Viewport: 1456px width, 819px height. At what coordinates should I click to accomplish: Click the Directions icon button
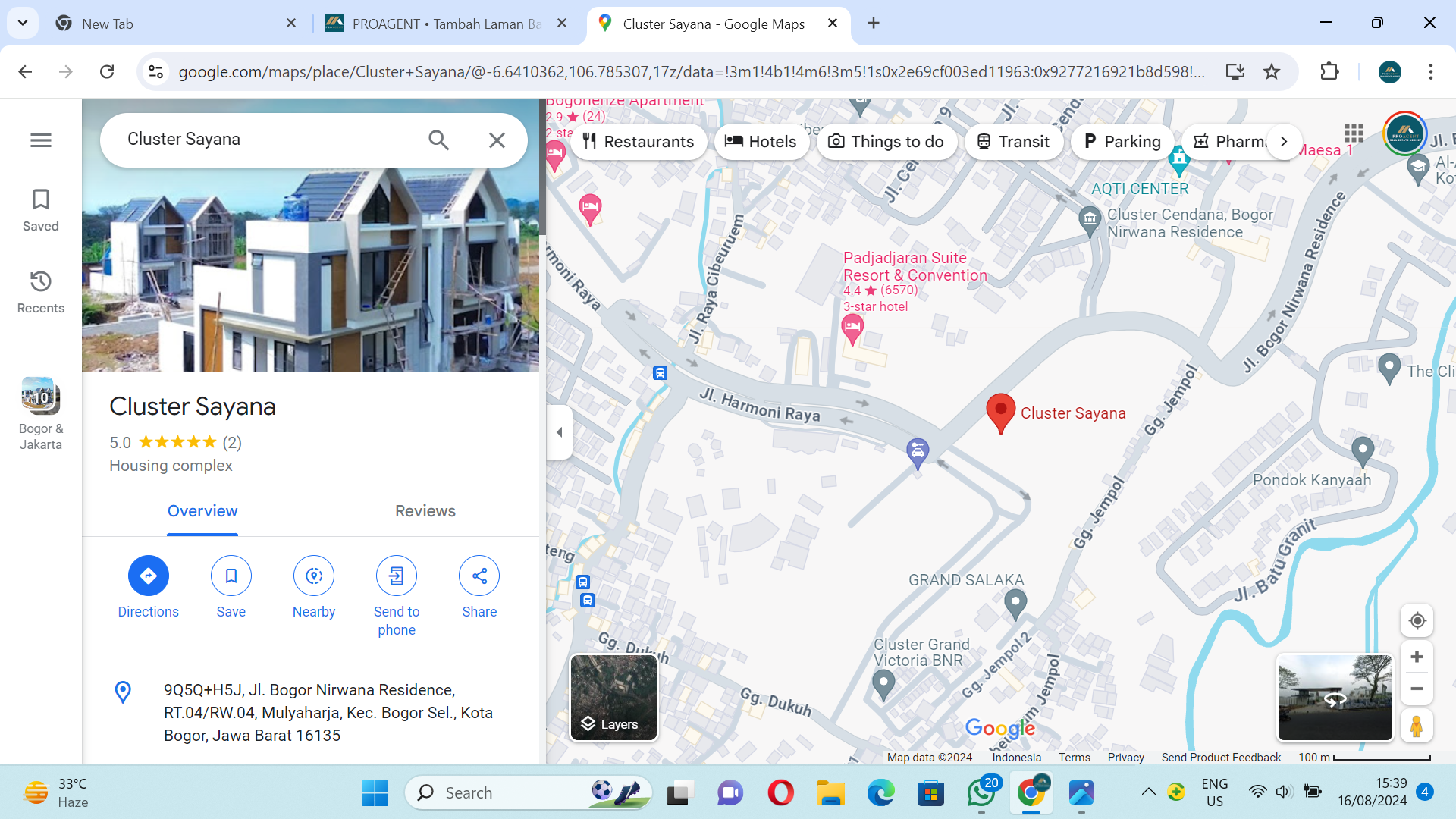148,576
